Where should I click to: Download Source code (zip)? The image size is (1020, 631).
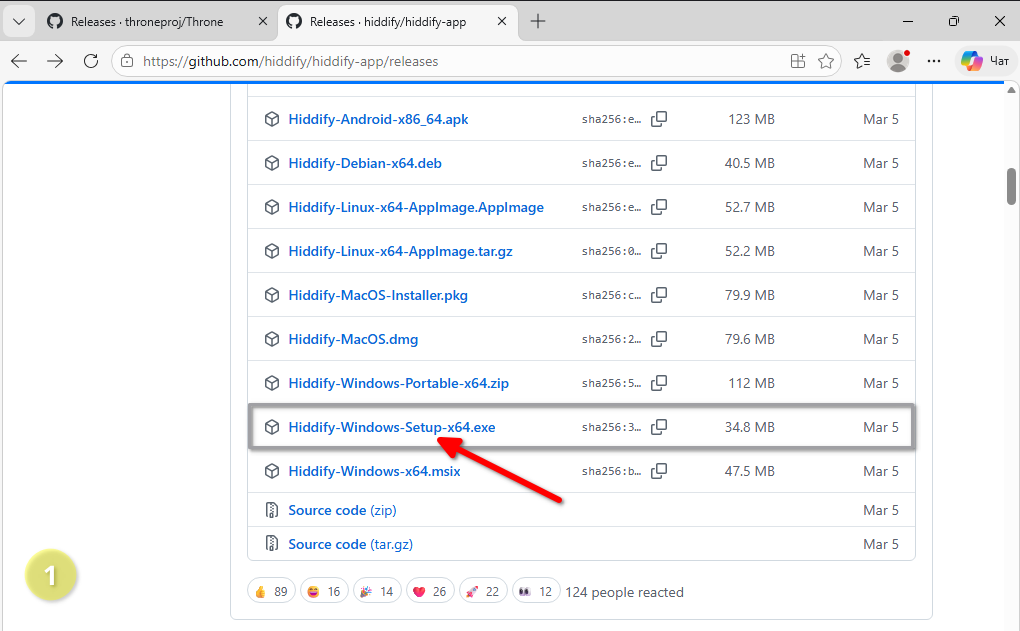[x=342, y=510]
